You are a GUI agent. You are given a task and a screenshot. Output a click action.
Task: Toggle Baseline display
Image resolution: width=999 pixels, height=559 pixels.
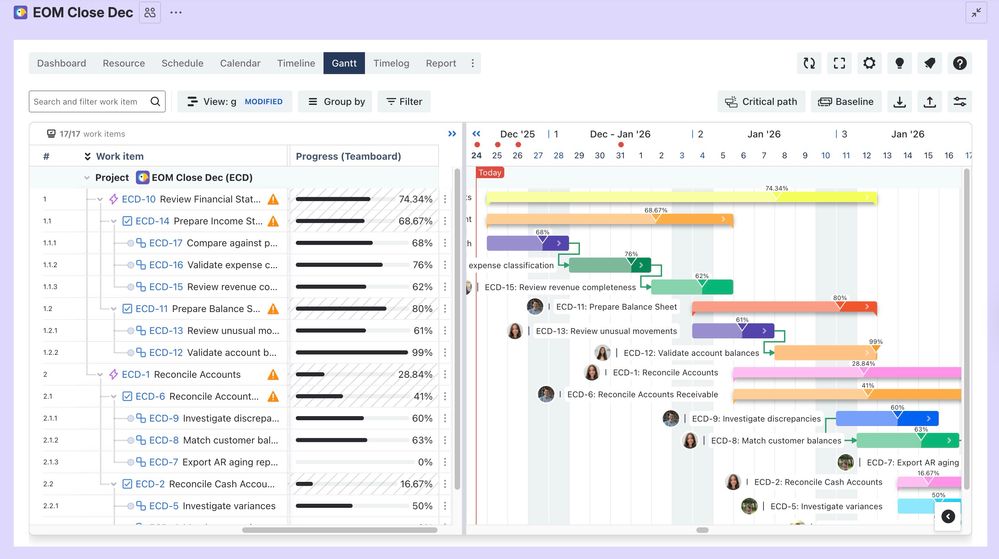845,101
